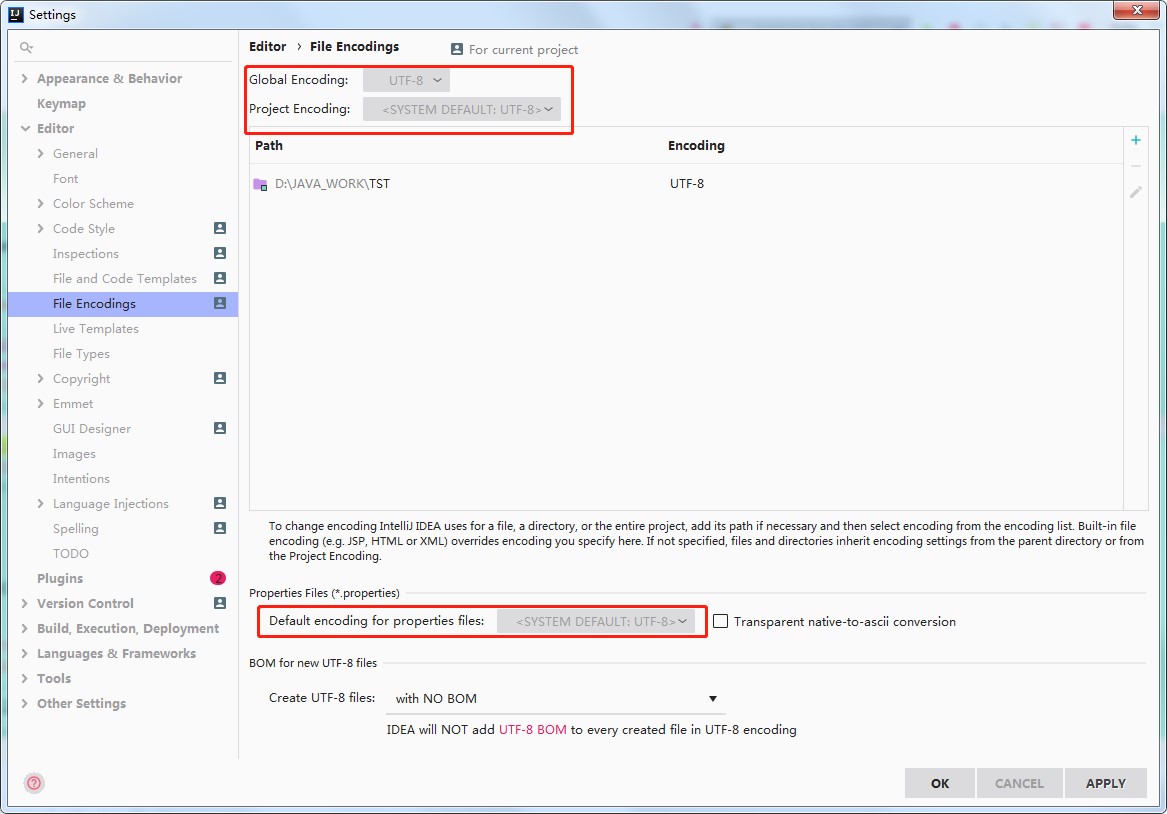Viewport: 1167px width, 814px height.
Task: Expand Languages & Frameworks section
Action: pyautogui.click(x=25, y=653)
